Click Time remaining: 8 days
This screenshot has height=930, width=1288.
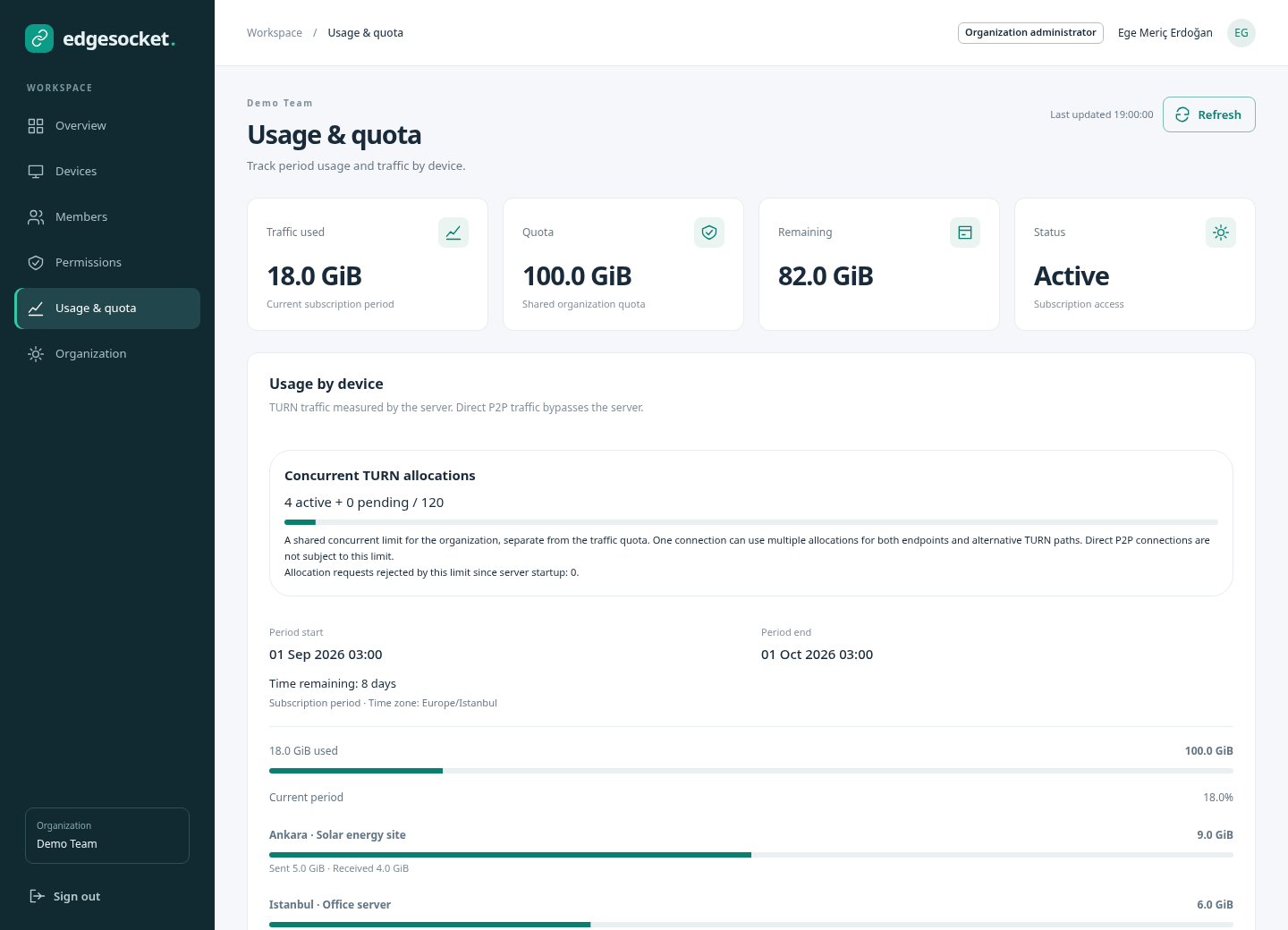point(333,684)
